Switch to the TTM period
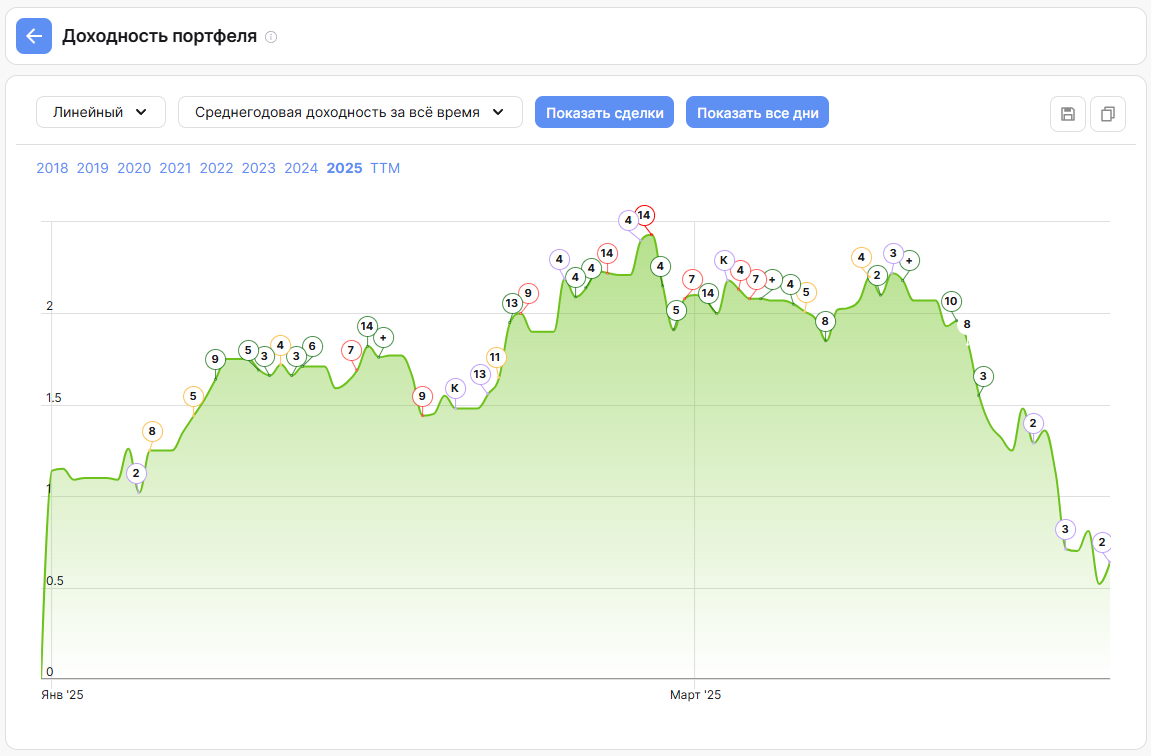Screen dimensions: 1151x756 385,168
